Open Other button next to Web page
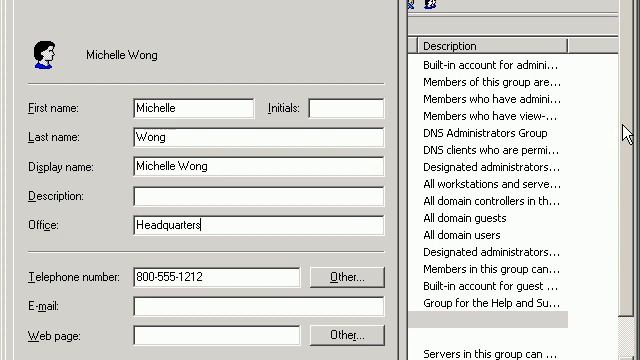Image resolution: width=640 pixels, height=360 pixels. 347,335
